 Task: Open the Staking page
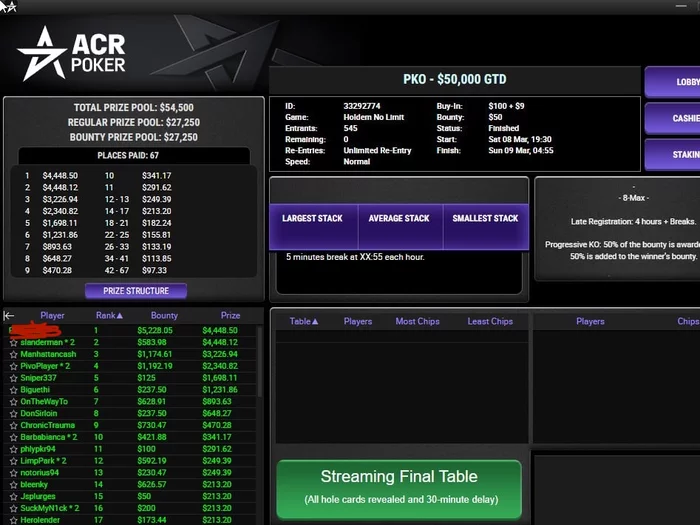[x=673, y=154]
